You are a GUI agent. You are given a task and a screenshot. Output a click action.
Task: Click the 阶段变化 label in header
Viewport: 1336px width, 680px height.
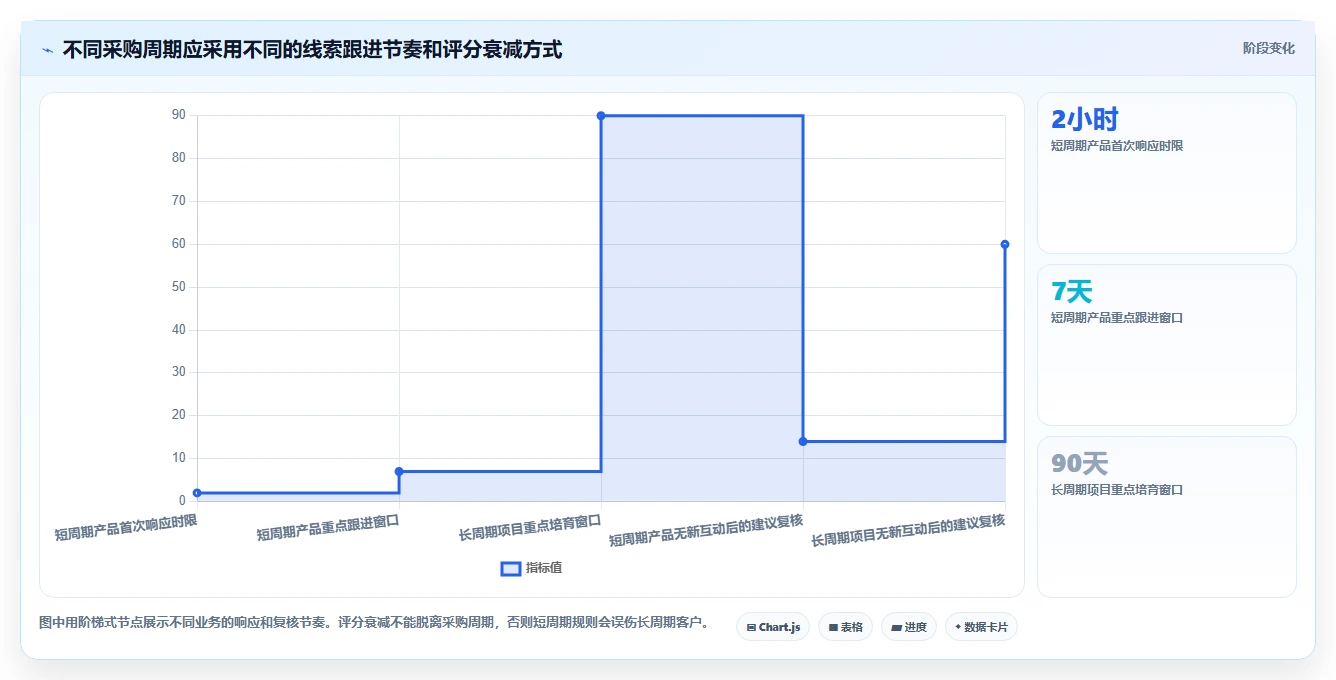[1268, 48]
